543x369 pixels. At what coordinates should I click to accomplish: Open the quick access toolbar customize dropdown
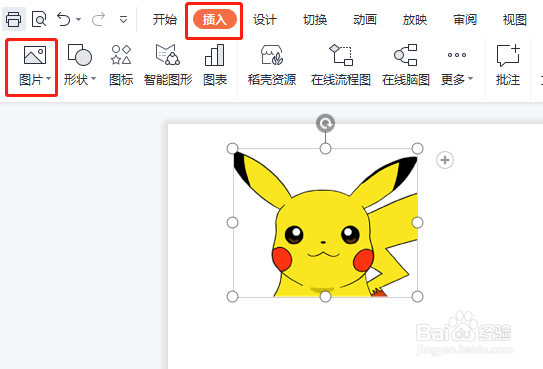click(x=123, y=20)
